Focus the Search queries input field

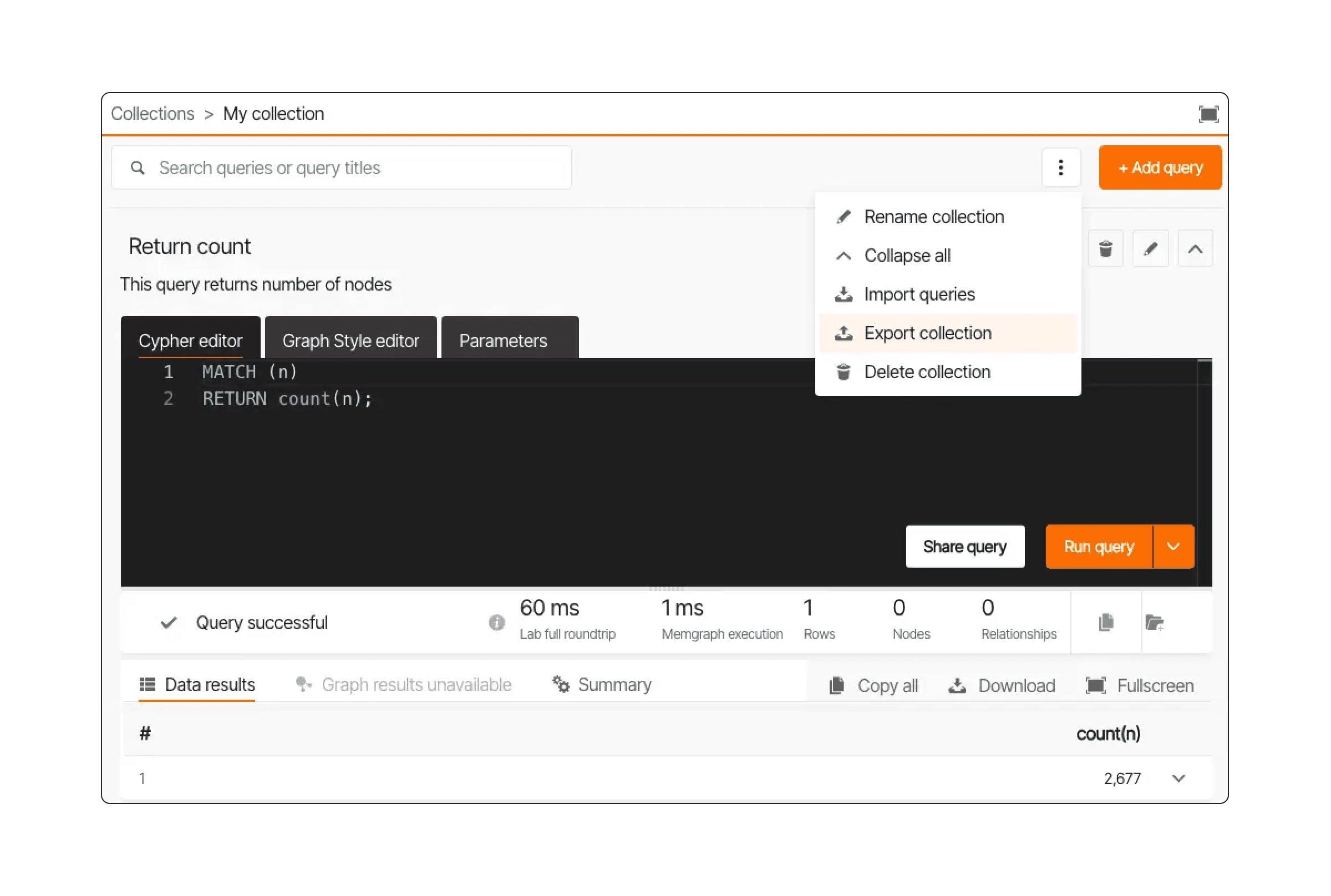[354, 167]
